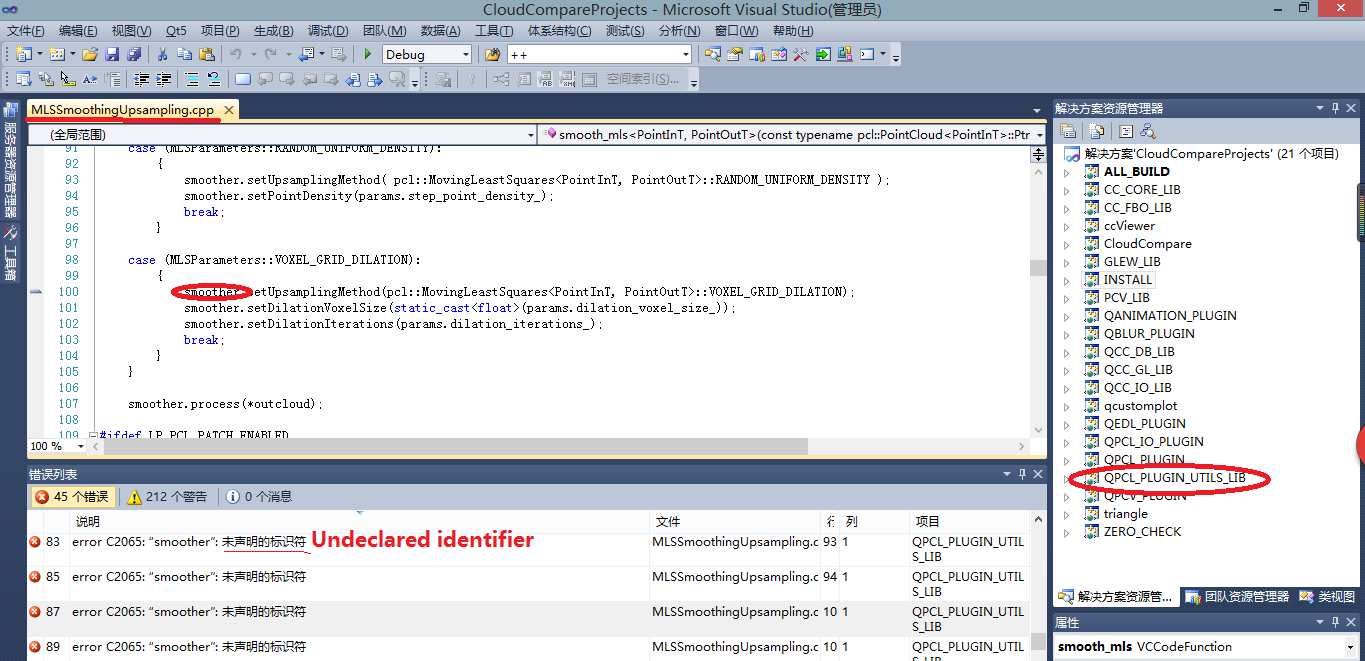Click the Paste clipboard icon

pos(206,54)
